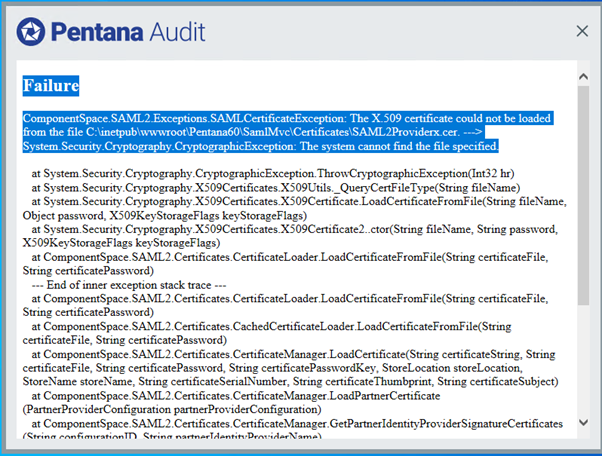Click the X509Utils._QueryCertFileType stack line

click(276, 188)
